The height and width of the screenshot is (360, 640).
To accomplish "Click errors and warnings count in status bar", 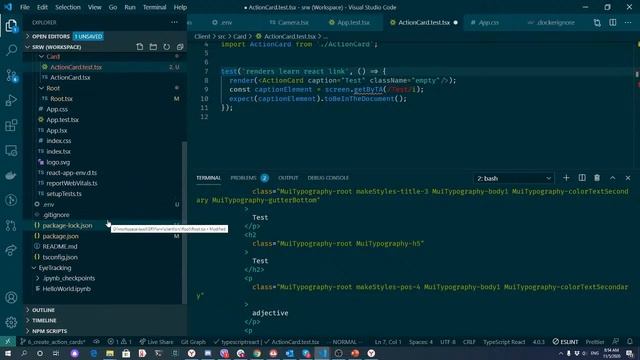I will click(120, 342).
